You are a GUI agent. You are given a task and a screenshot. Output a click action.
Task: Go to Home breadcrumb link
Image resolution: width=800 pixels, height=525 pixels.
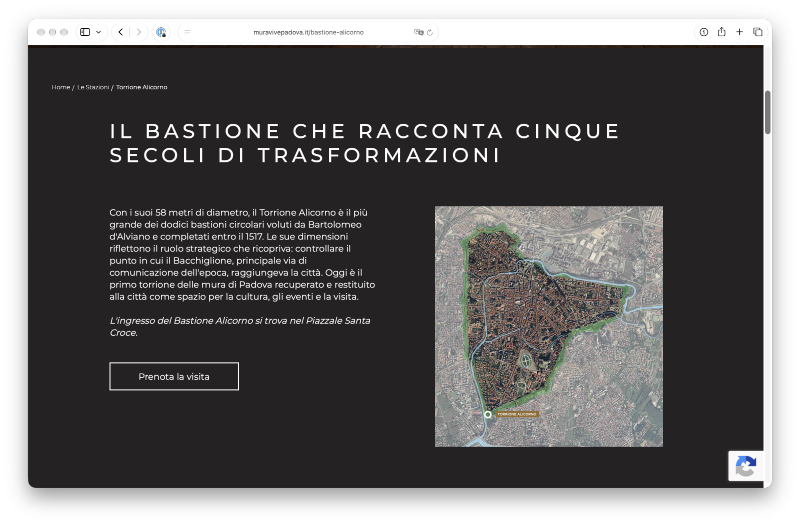pyautogui.click(x=61, y=87)
